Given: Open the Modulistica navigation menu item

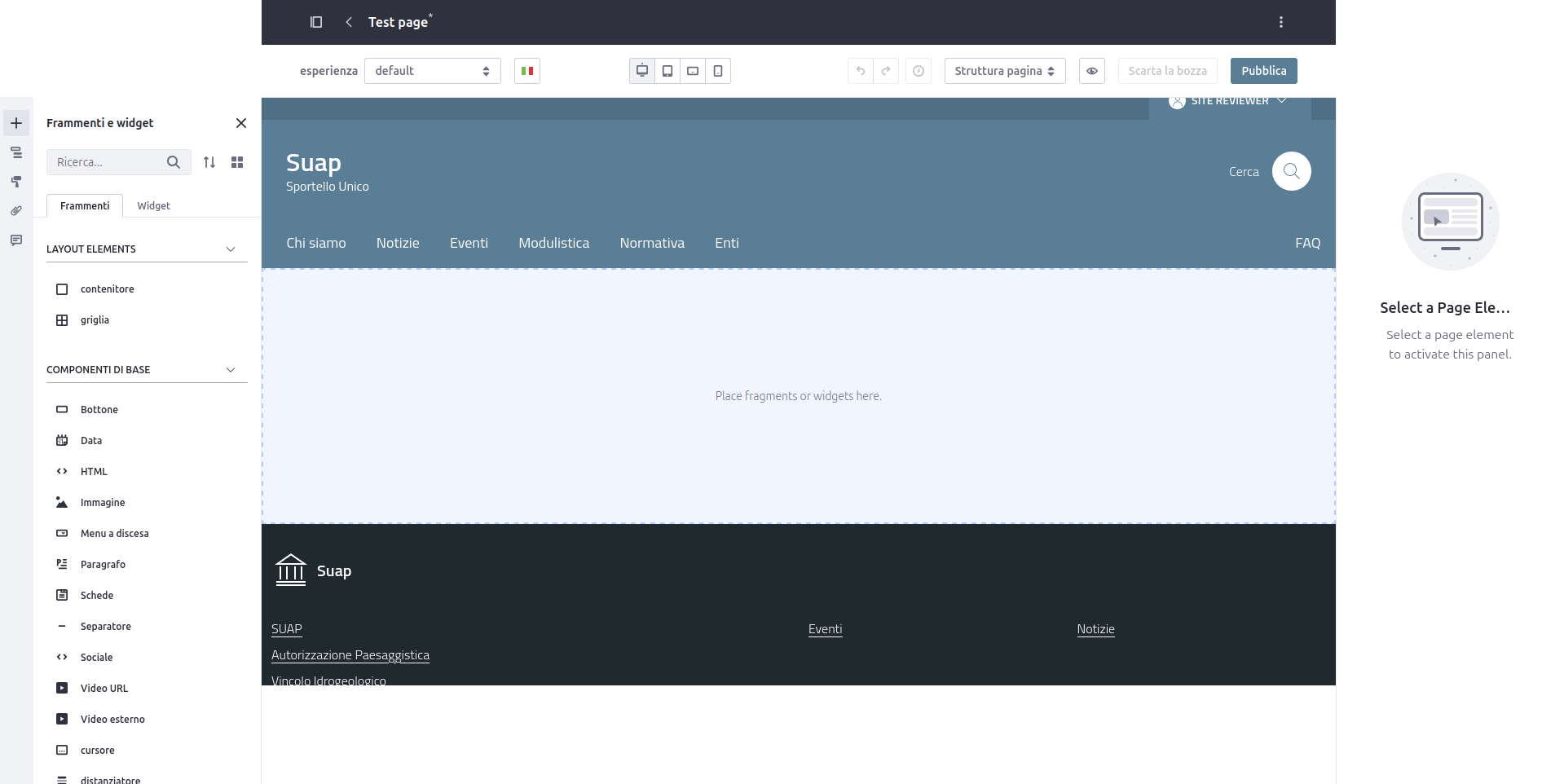Looking at the screenshot, I should [x=553, y=243].
